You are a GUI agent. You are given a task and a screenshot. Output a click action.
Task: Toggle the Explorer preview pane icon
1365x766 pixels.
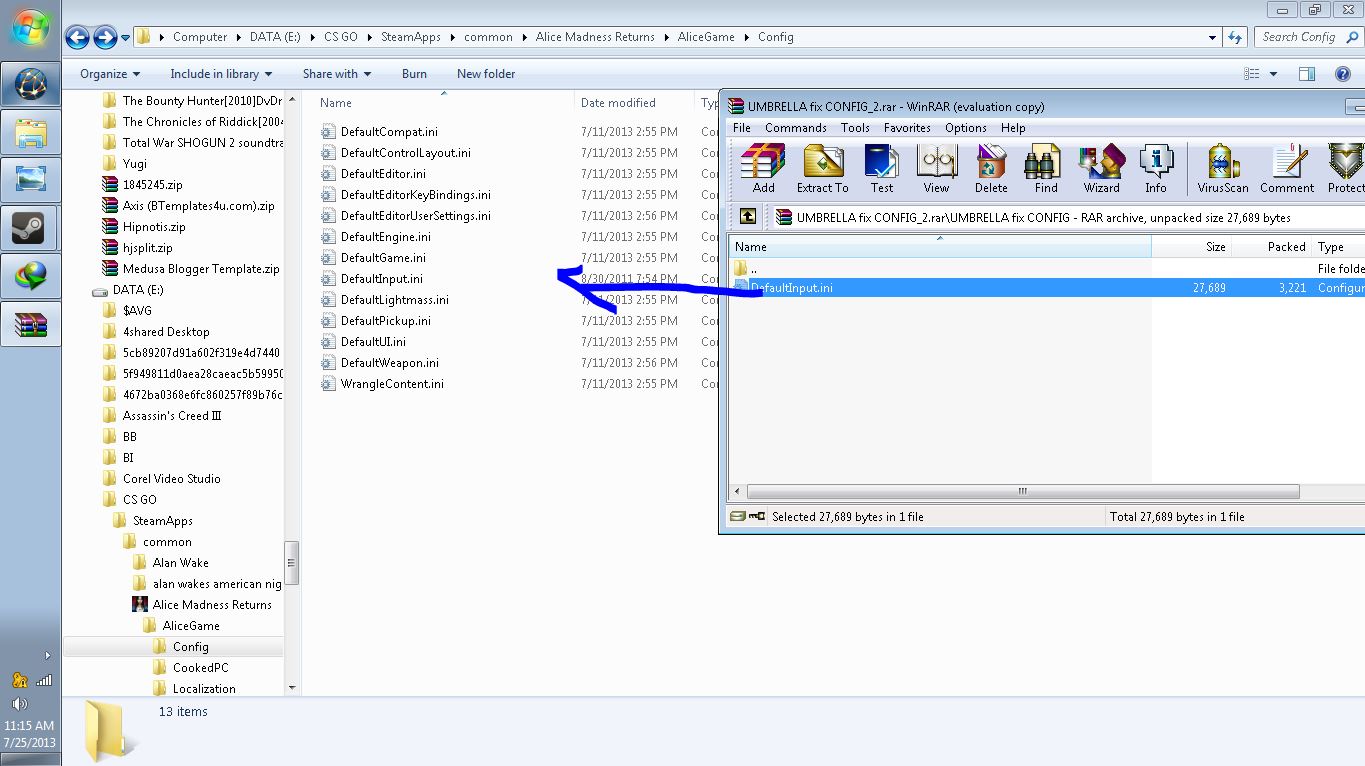(1307, 74)
